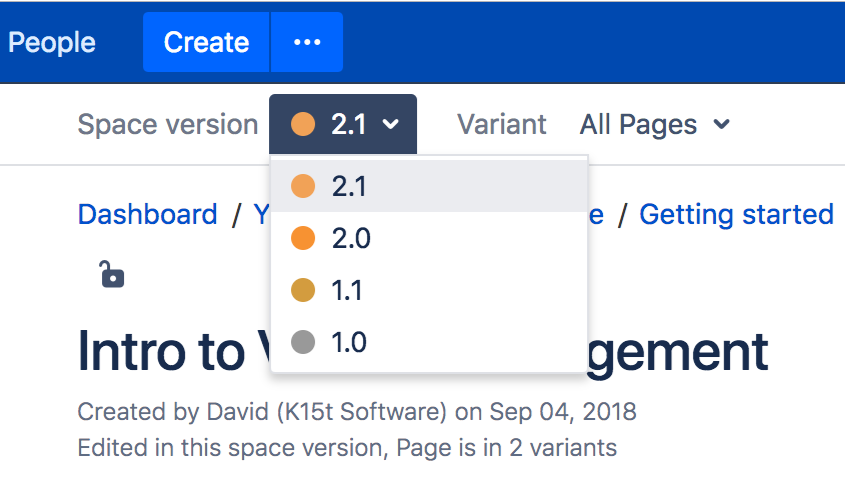845x481 pixels.
Task: Choose version 1.1 in the version list
Action: [x=347, y=290]
